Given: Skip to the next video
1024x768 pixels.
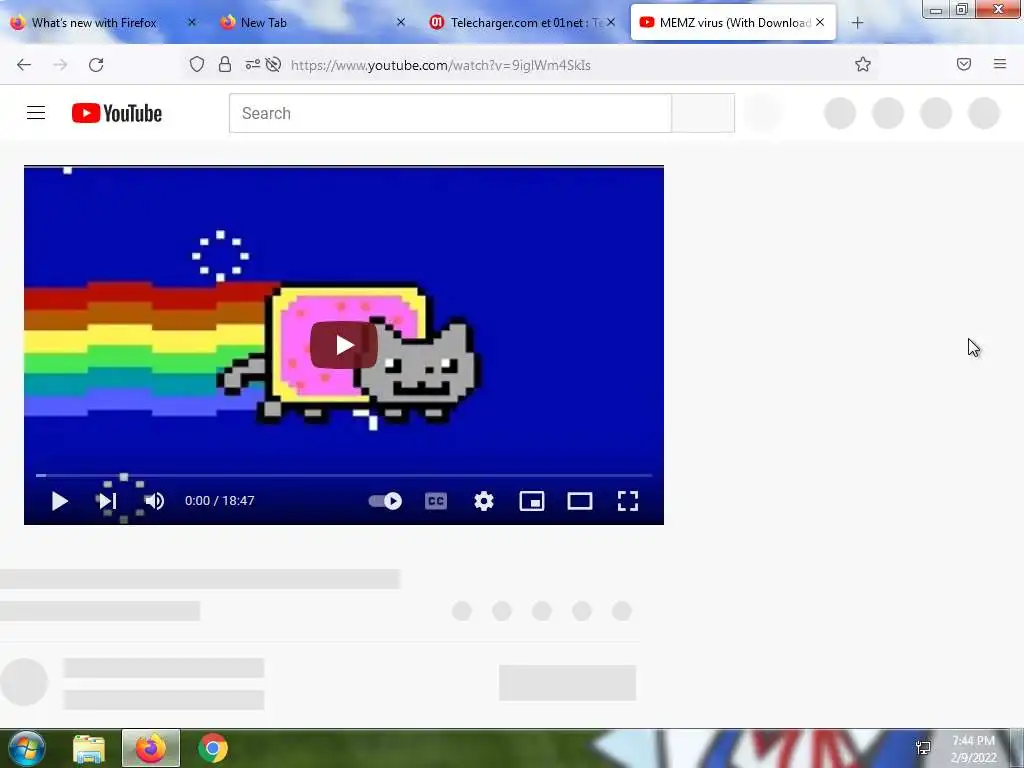Looking at the screenshot, I should [107, 501].
